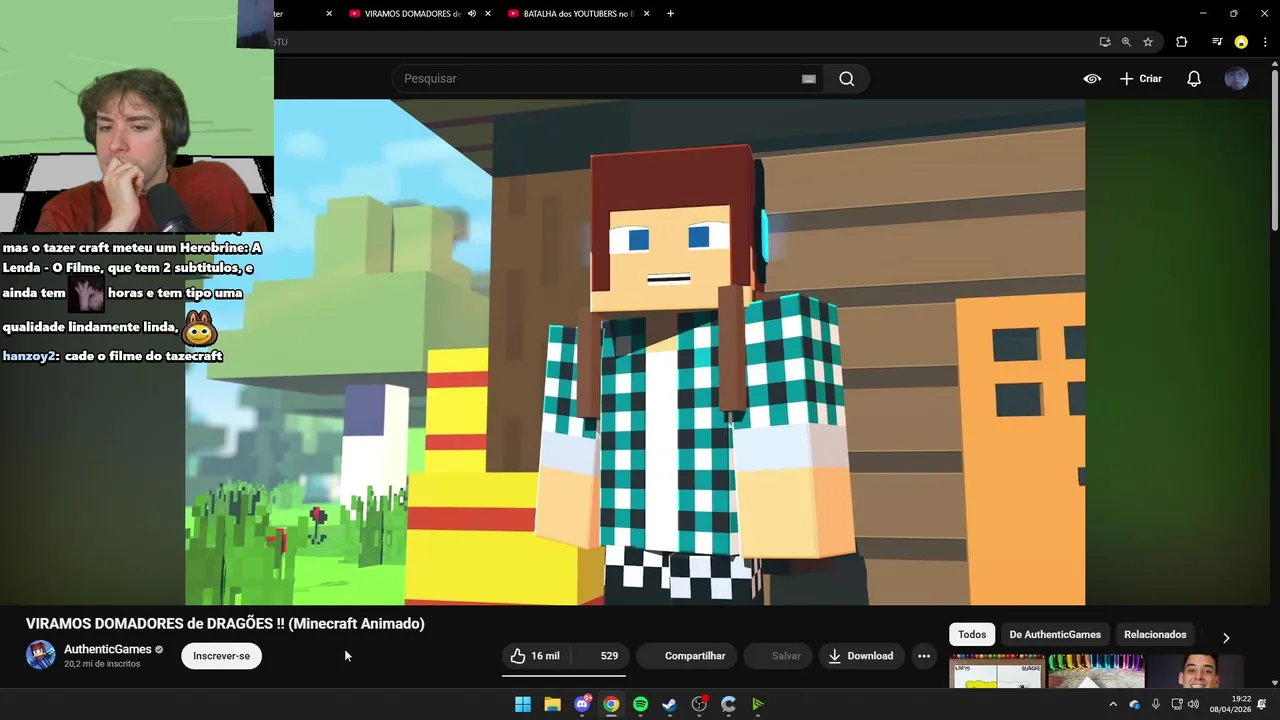Open the white C app on taskbar
This screenshot has height=720, width=1280.
(728, 704)
